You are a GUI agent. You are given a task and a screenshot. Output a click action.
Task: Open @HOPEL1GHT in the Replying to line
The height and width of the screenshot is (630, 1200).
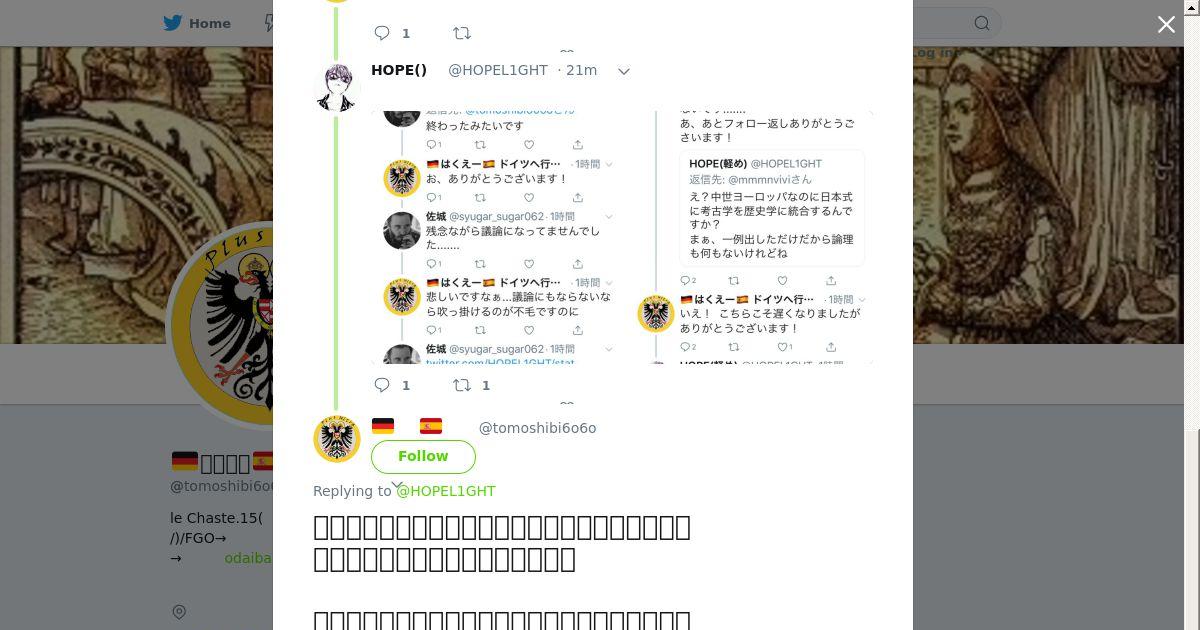[446, 491]
